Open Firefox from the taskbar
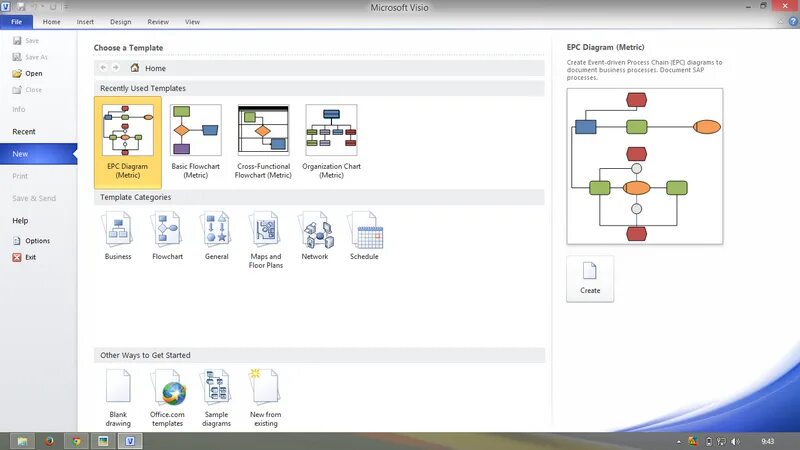This screenshot has height=450, width=800. point(49,441)
